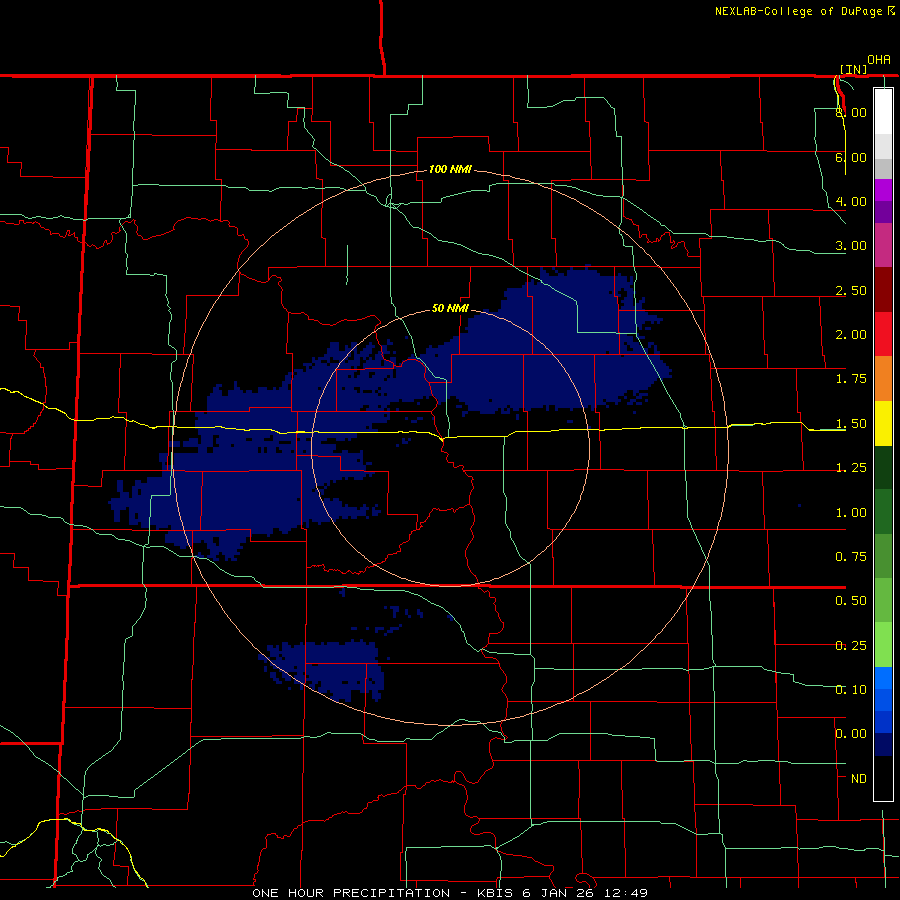Click the 1.00 legend value
The height and width of the screenshot is (900, 900).
(x=851, y=513)
